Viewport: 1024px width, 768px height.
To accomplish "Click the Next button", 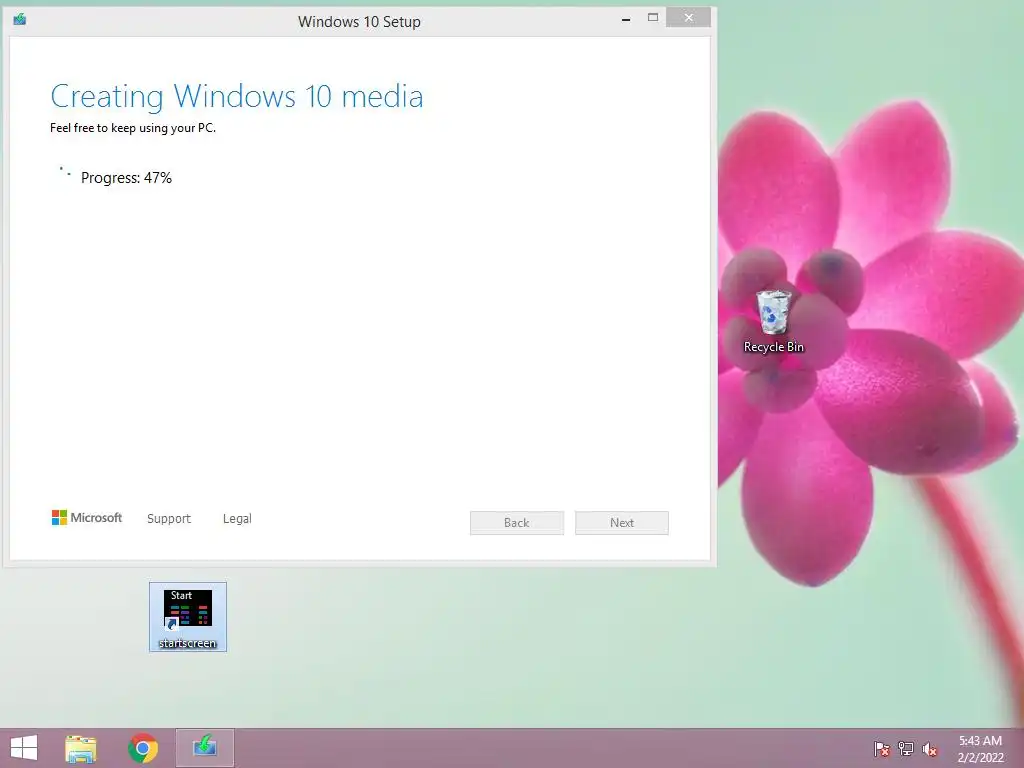I will (x=622, y=522).
